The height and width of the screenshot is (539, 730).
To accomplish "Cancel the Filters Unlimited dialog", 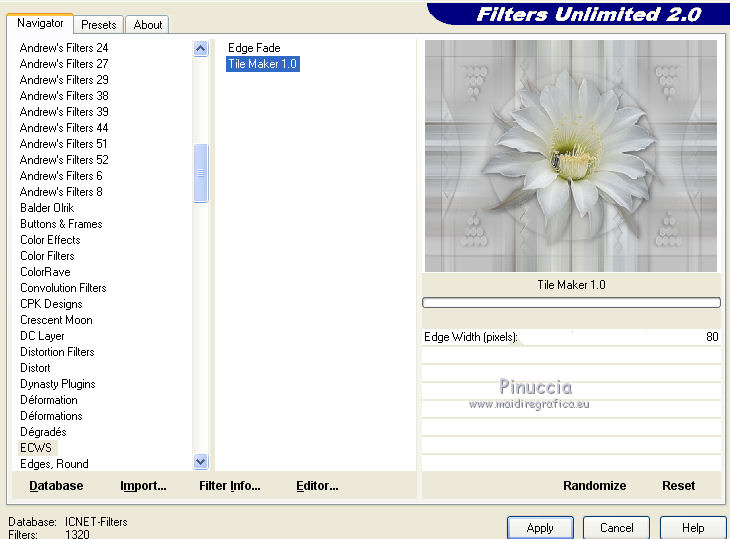I will [x=616, y=528].
